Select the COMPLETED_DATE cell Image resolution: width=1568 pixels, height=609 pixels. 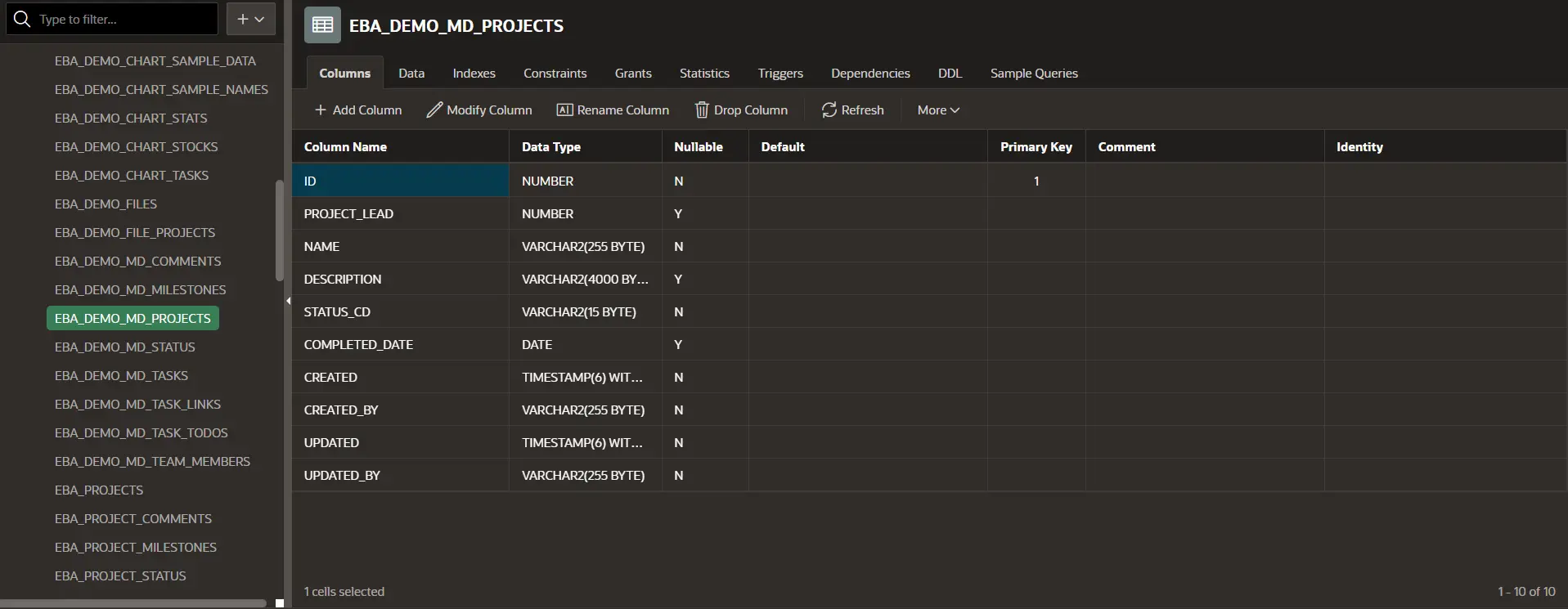click(x=401, y=344)
